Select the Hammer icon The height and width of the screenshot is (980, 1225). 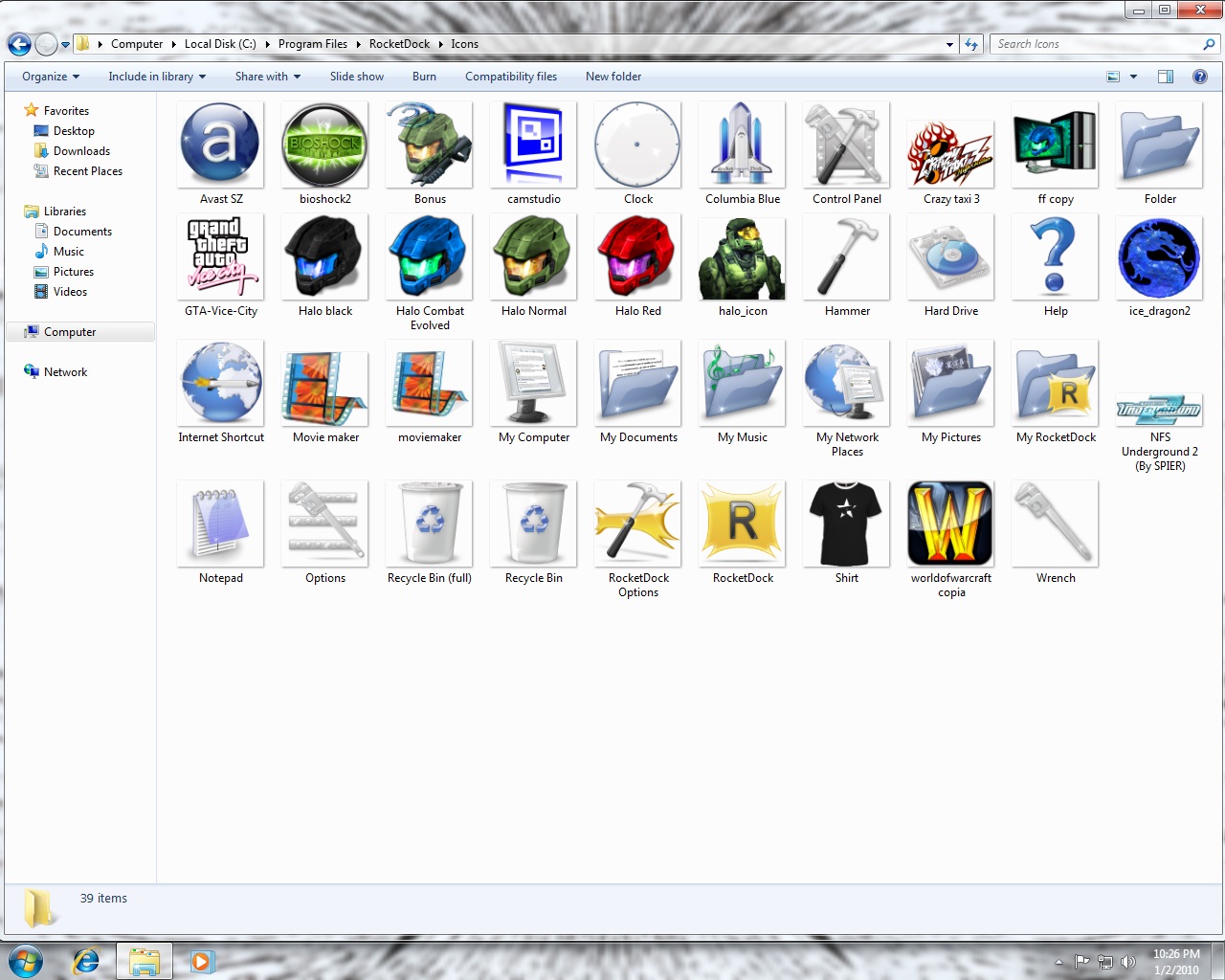[x=846, y=256]
